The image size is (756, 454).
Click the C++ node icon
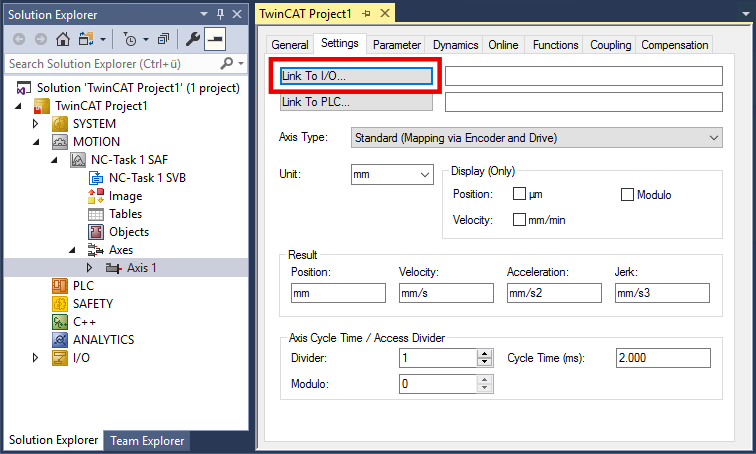tap(60, 321)
